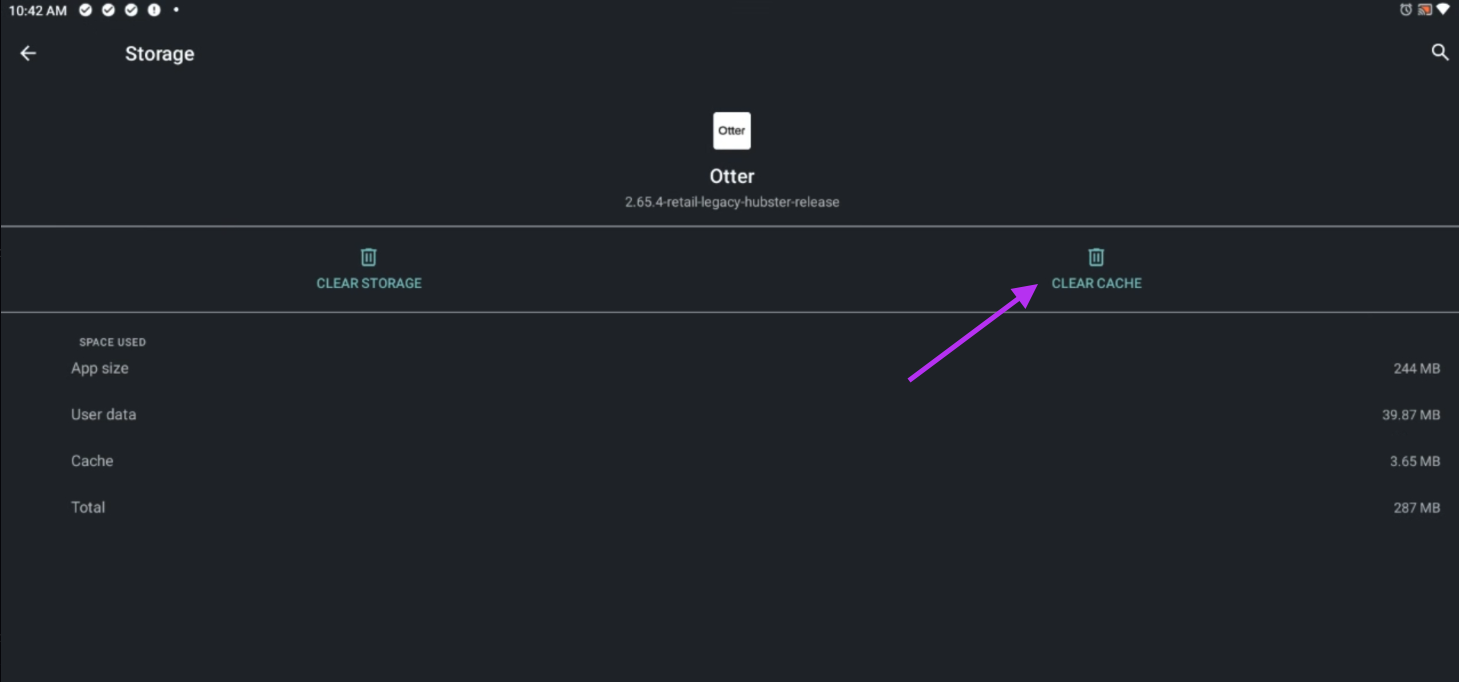Image resolution: width=1459 pixels, height=682 pixels.
Task: Tap the back arrow in the header
Action: click(x=28, y=54)
